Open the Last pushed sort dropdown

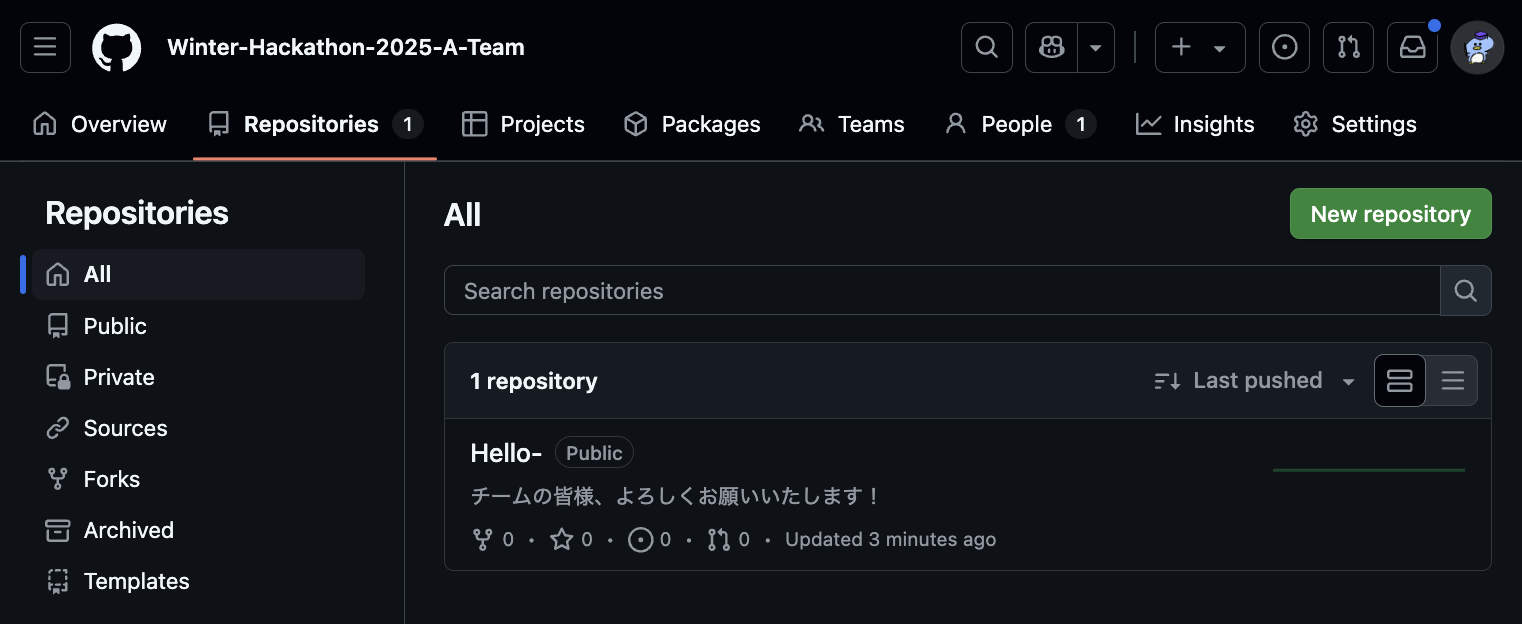[1254, 380]
